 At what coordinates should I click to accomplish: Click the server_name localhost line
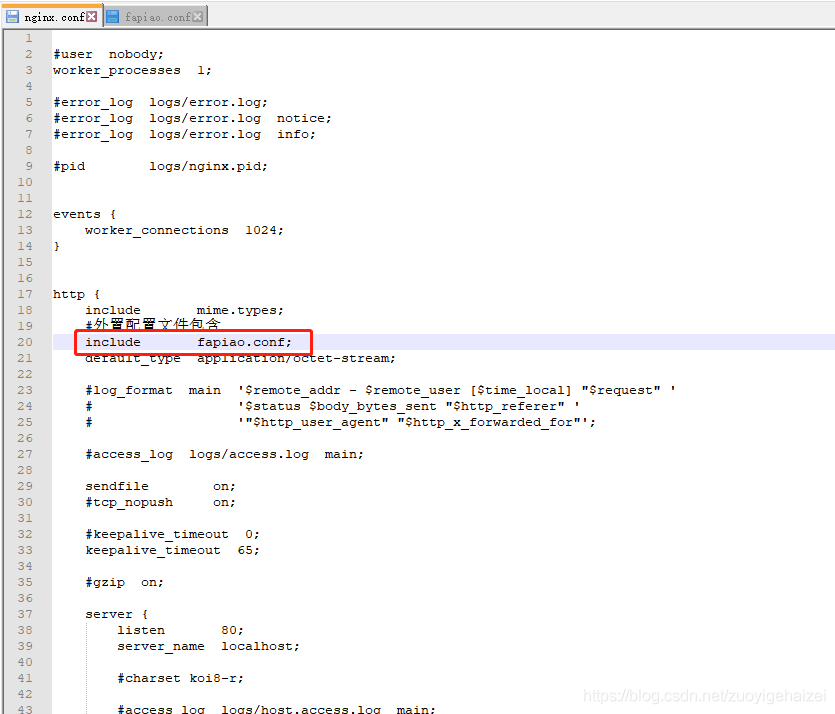209,646
